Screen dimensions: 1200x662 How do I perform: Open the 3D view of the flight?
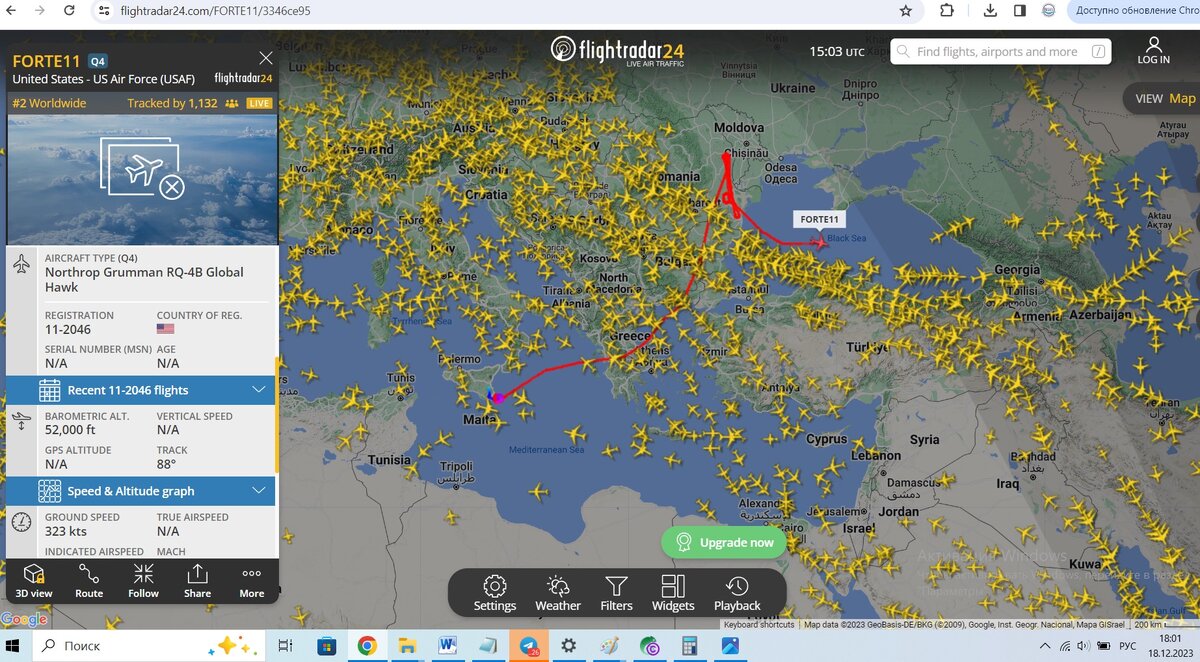pyautogui.click(x=34, y=580)
